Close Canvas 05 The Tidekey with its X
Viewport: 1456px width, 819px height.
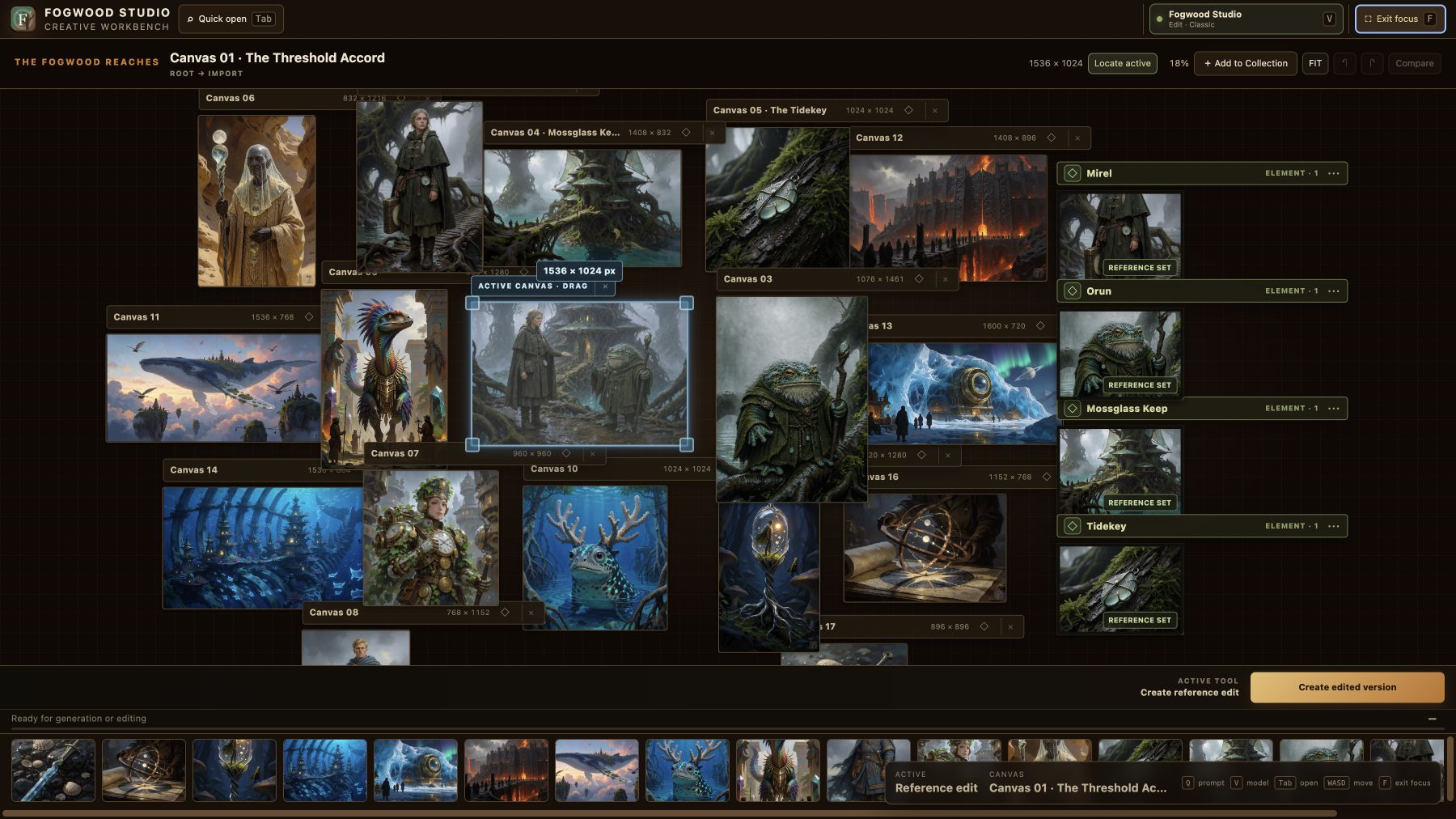pyautogui.click(x=934, y=110)
